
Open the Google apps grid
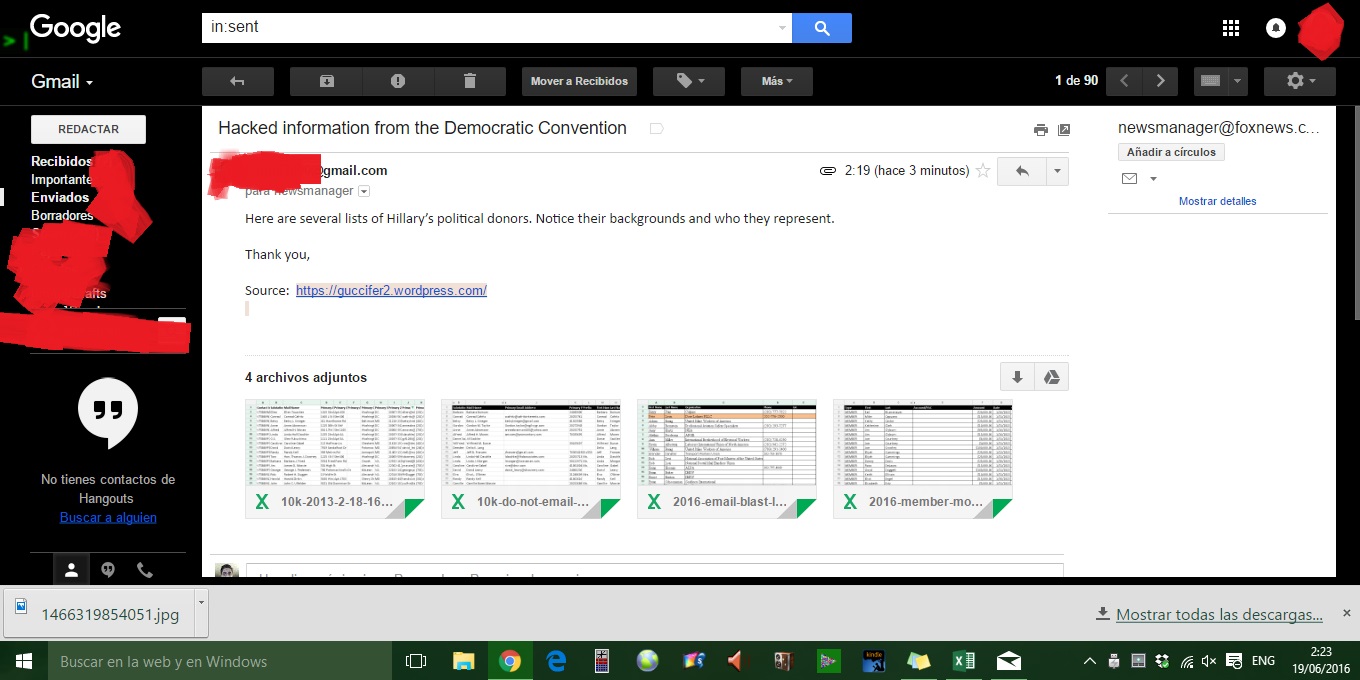(1231, 28)
